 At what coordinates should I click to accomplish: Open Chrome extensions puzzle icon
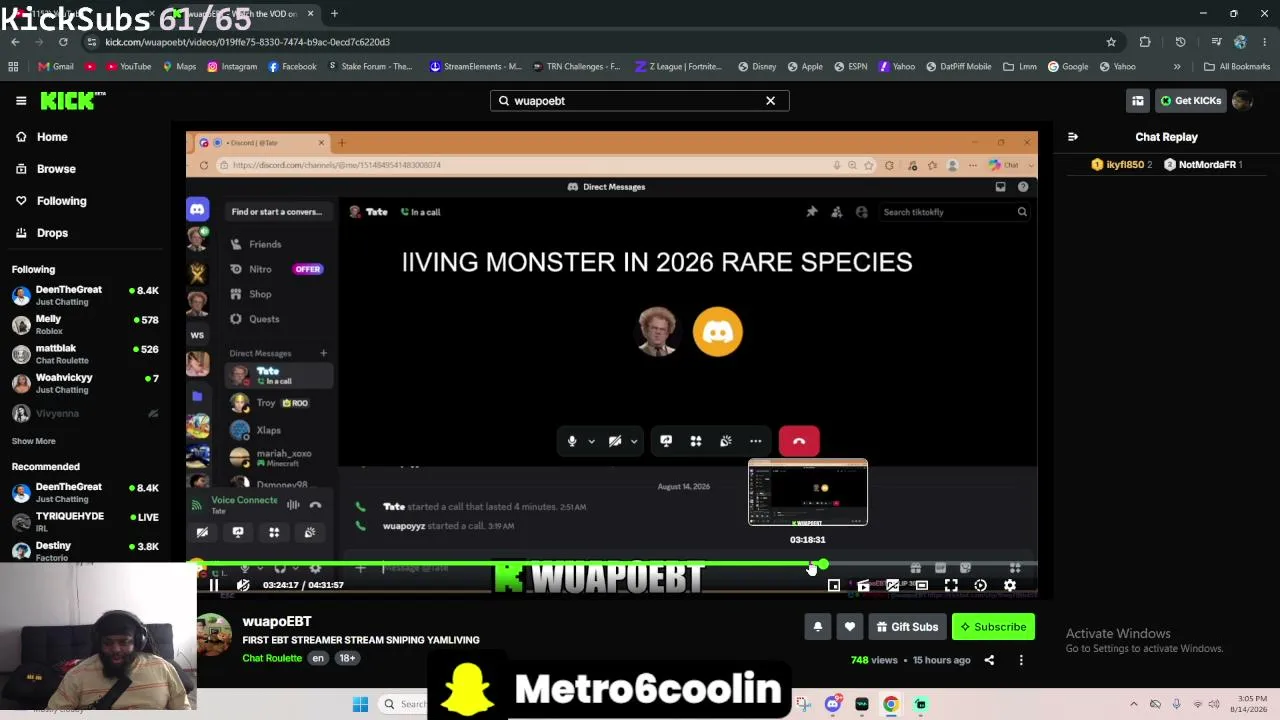coord(1145,42)
